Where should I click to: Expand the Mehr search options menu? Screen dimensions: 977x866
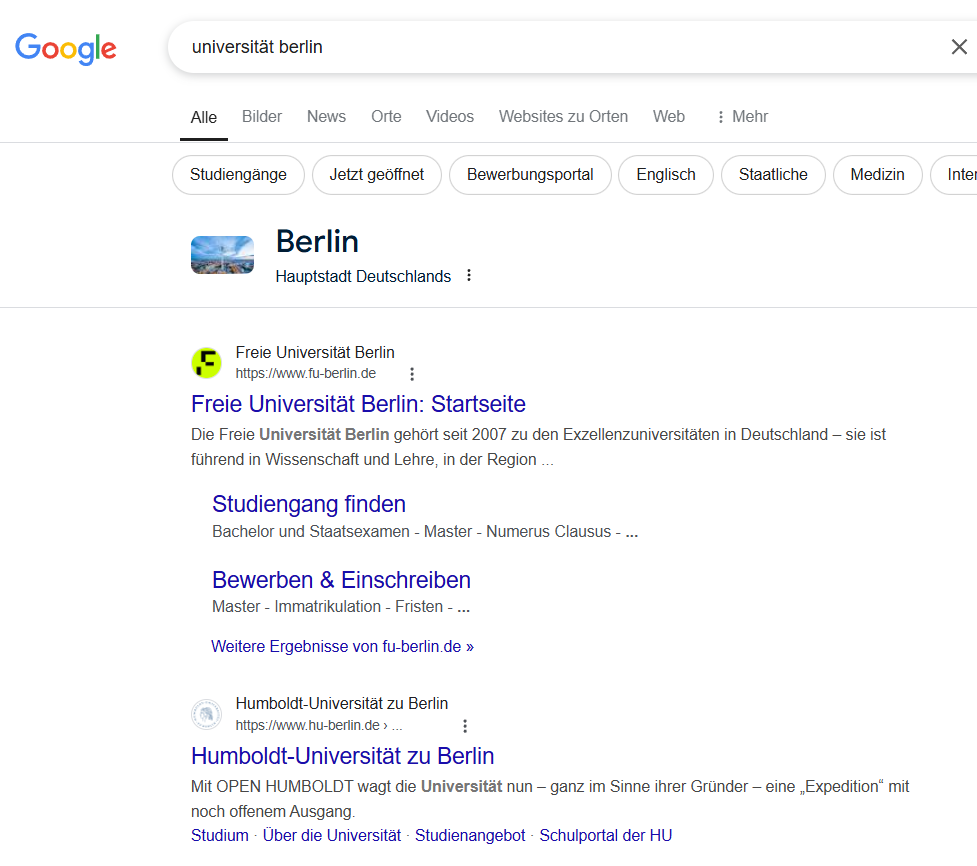pyautogui.click(x=741, y=117)
